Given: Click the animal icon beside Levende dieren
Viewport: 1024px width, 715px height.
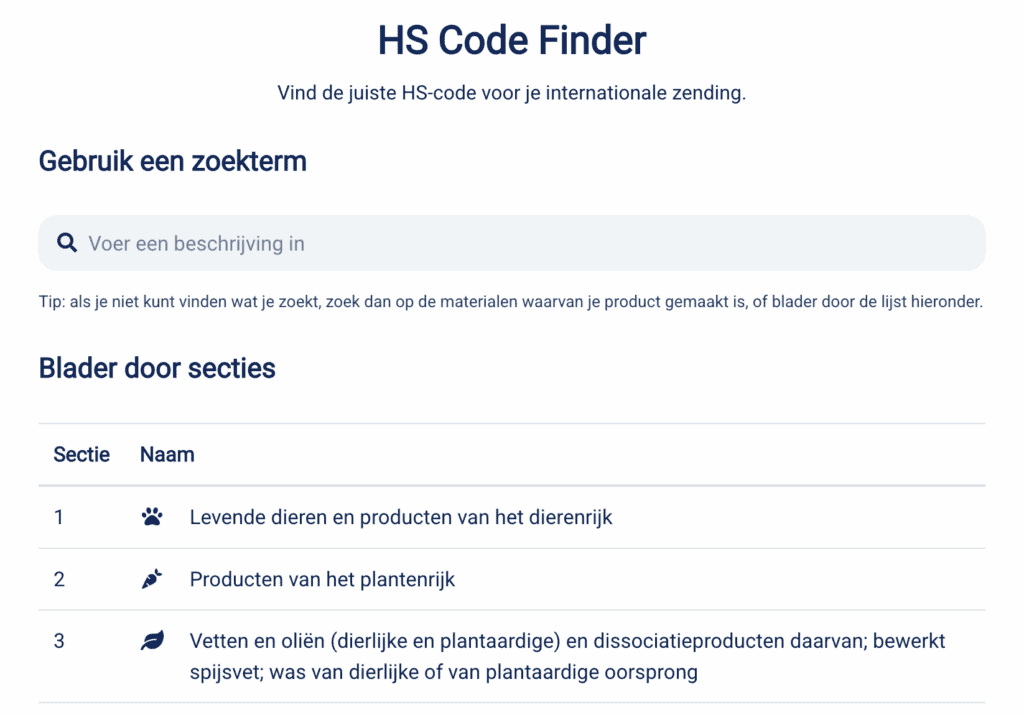Looking at the screenshot, I should [153, 516].
